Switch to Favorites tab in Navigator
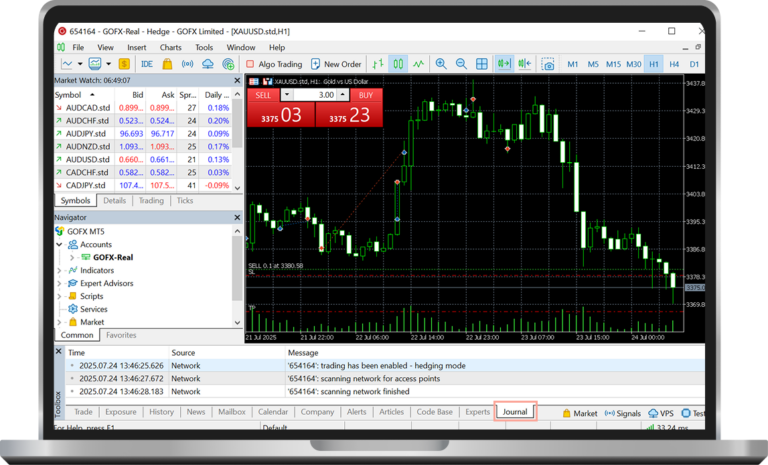The image size is (768, 465). [121, 335]
